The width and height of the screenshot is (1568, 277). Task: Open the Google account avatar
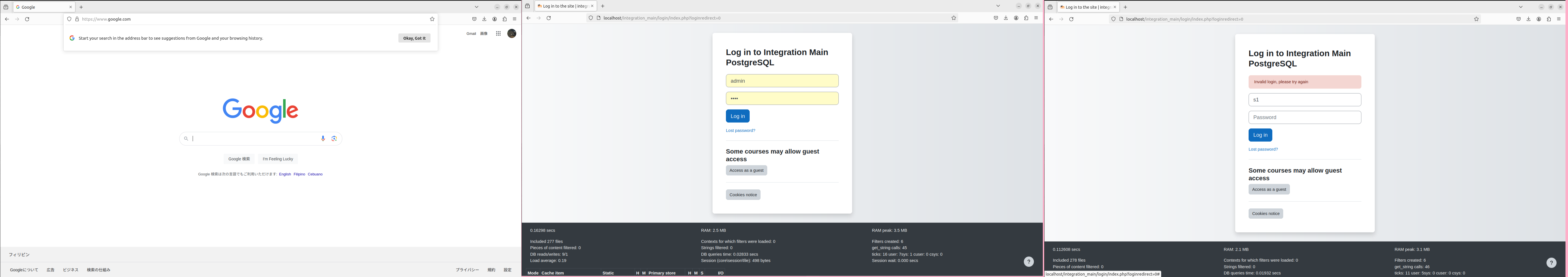[512, 34]
